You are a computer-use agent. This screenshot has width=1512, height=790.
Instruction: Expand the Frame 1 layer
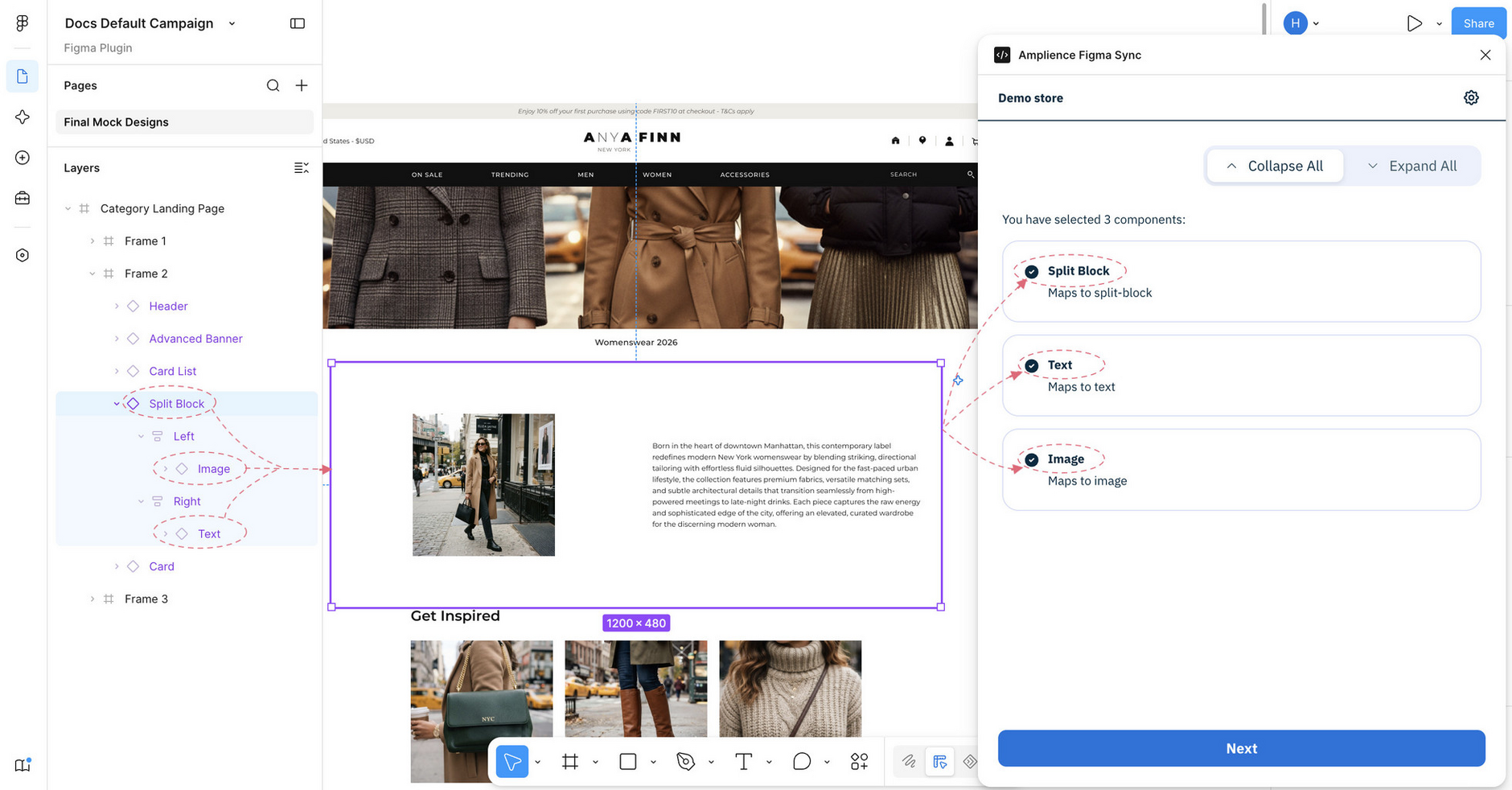coord(92,241)
